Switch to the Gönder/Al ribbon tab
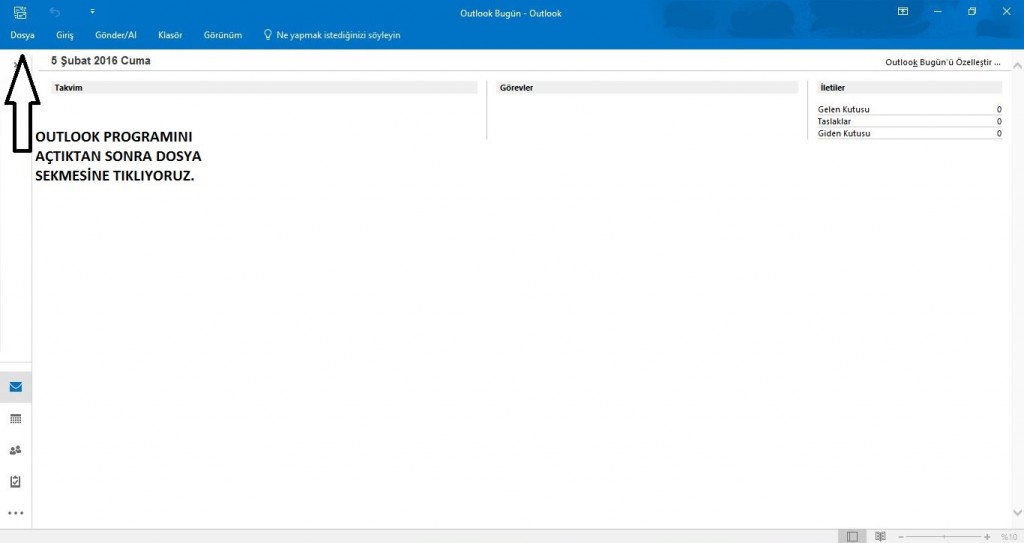 (115, 35)
